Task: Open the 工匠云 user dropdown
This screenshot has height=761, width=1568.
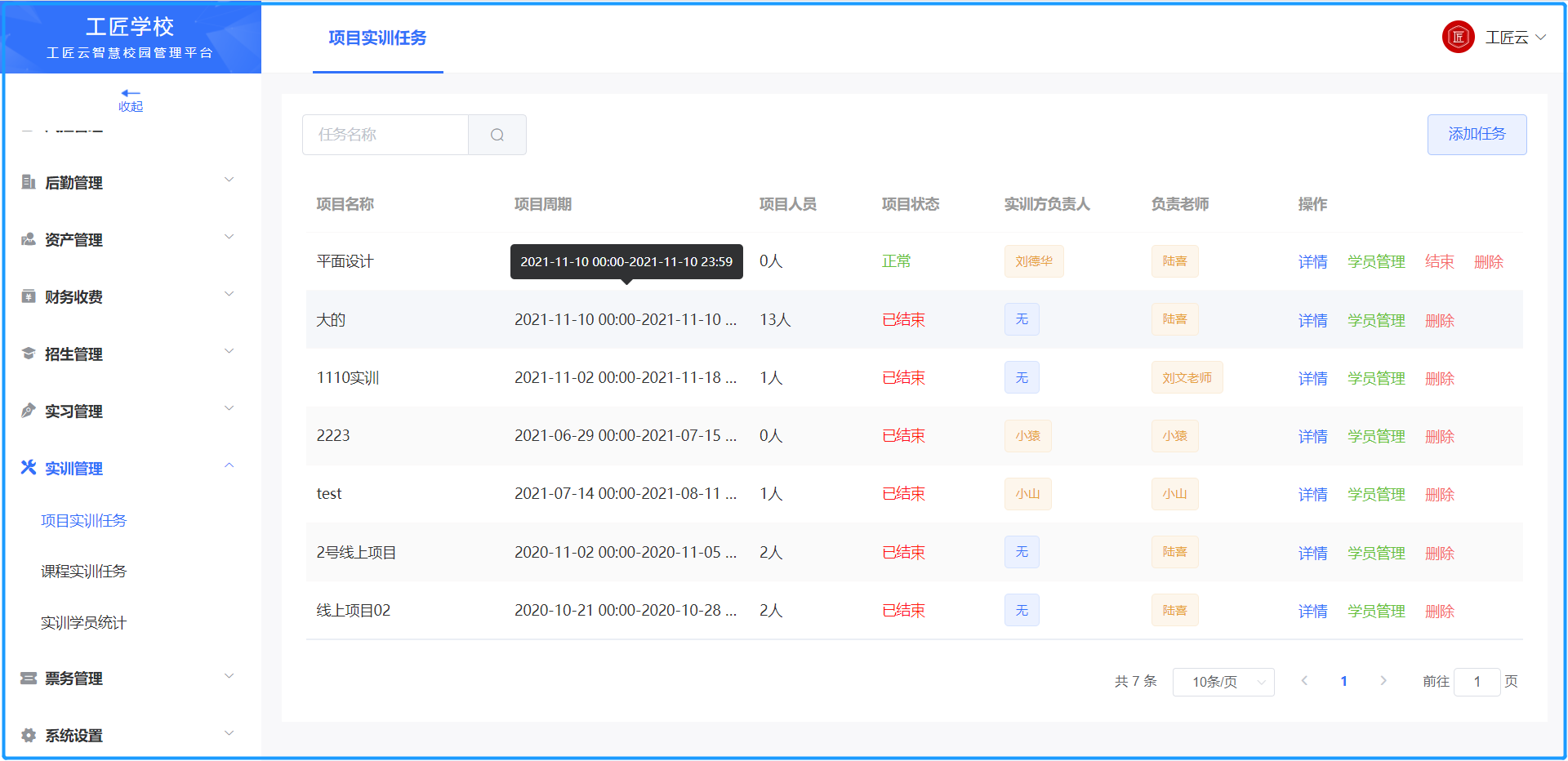Action: point(1516,38)
